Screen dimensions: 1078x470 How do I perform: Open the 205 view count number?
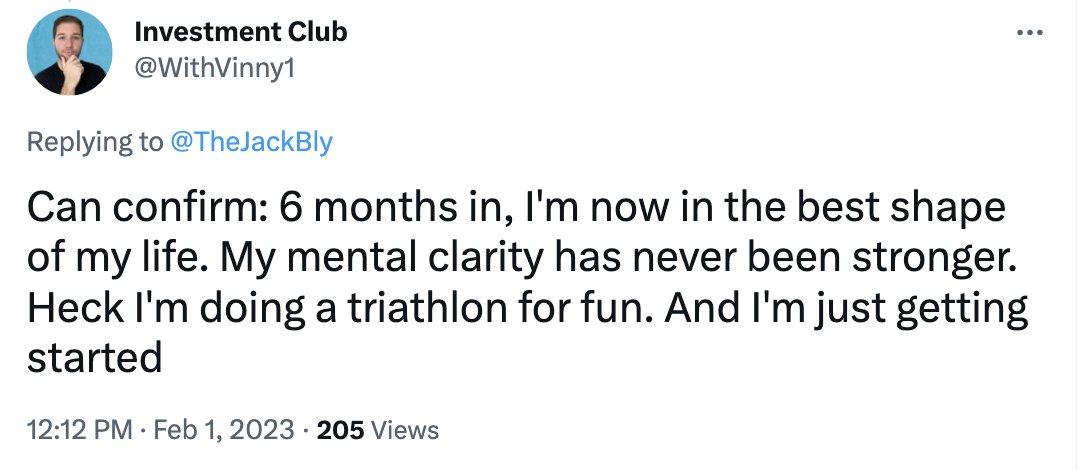click(x=340, y=430)
